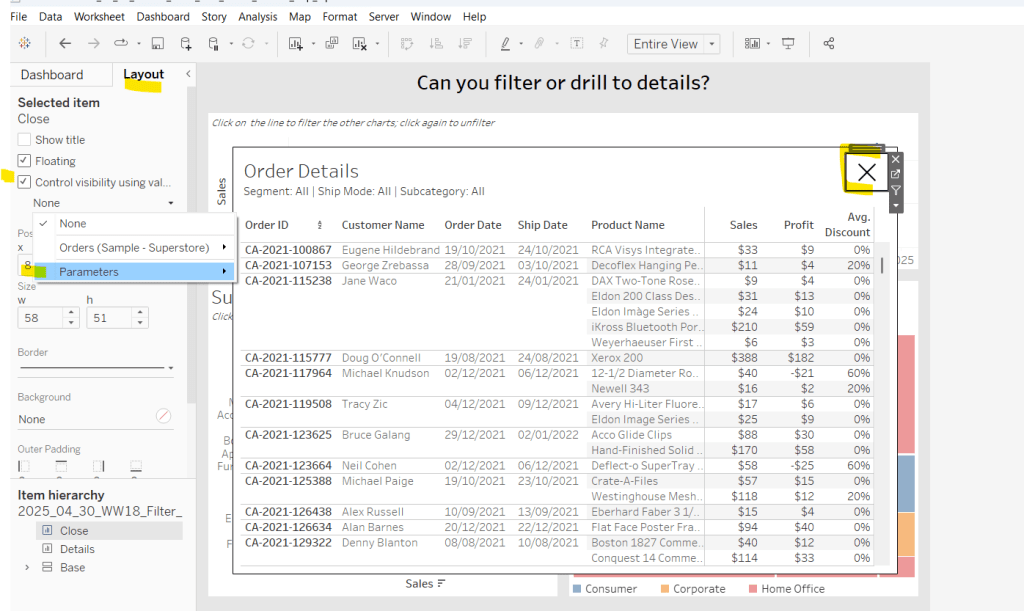
Task: Click the Background color none swatch
Action: pyautogui.click(x=163, y=417)
